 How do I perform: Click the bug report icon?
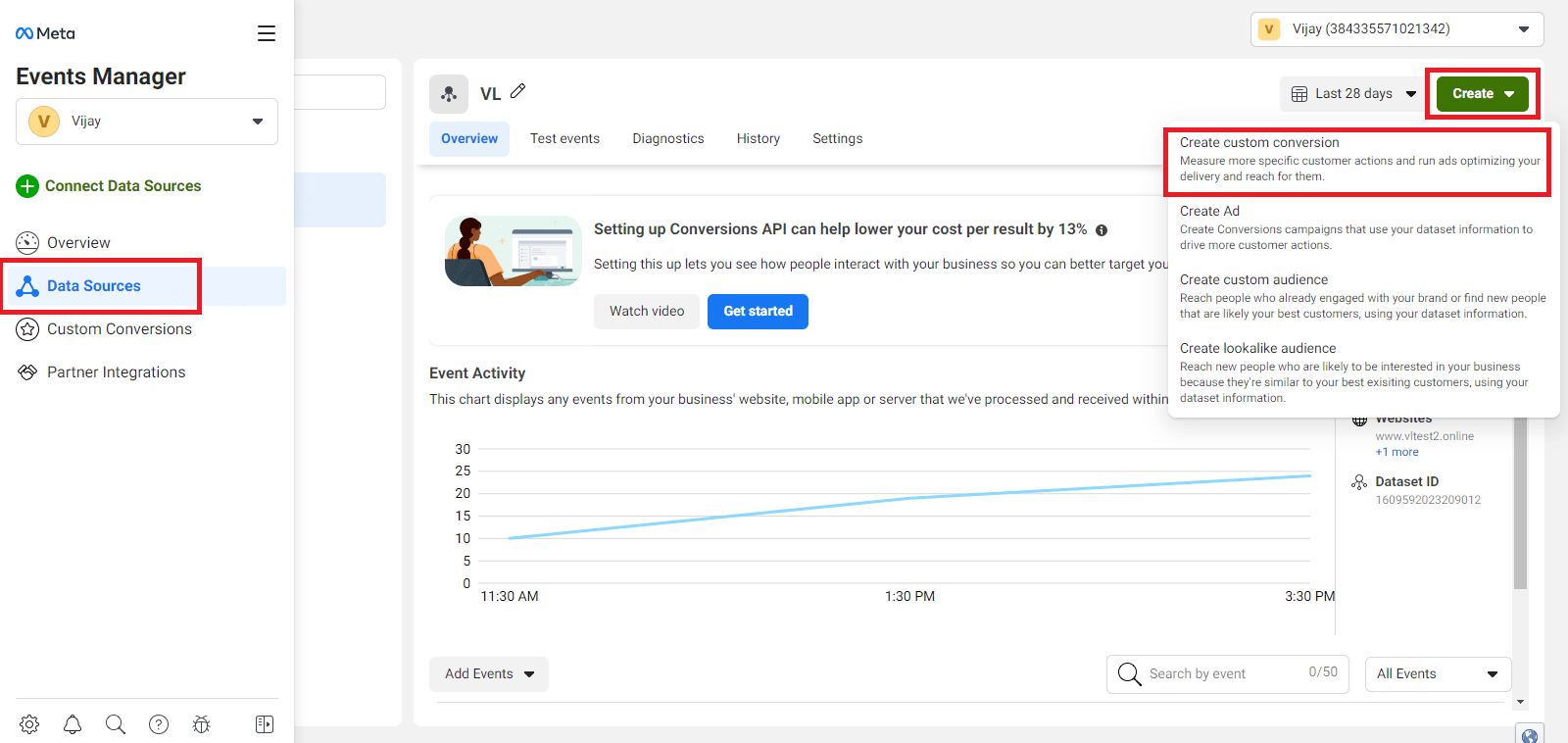[x=202, y=724]
